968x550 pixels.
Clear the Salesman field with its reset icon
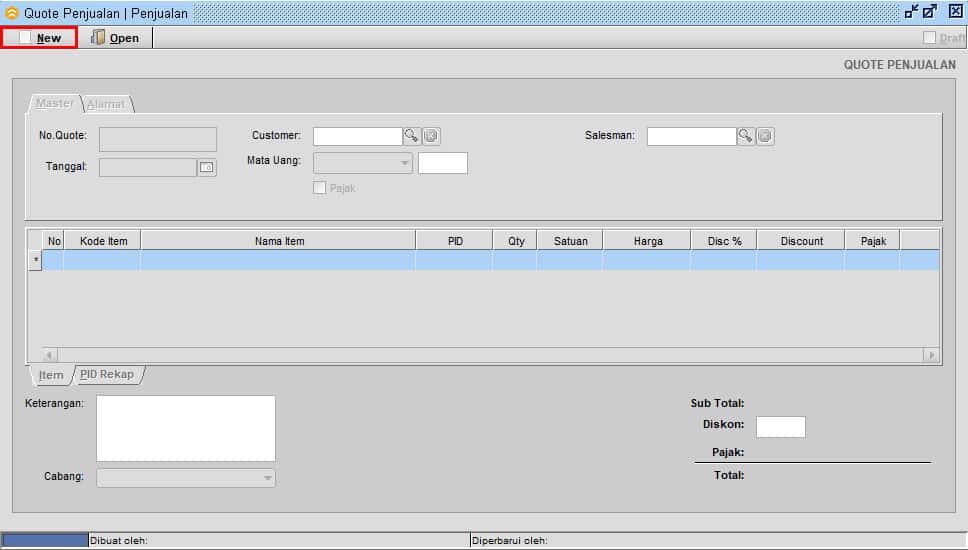click(765, 136)
